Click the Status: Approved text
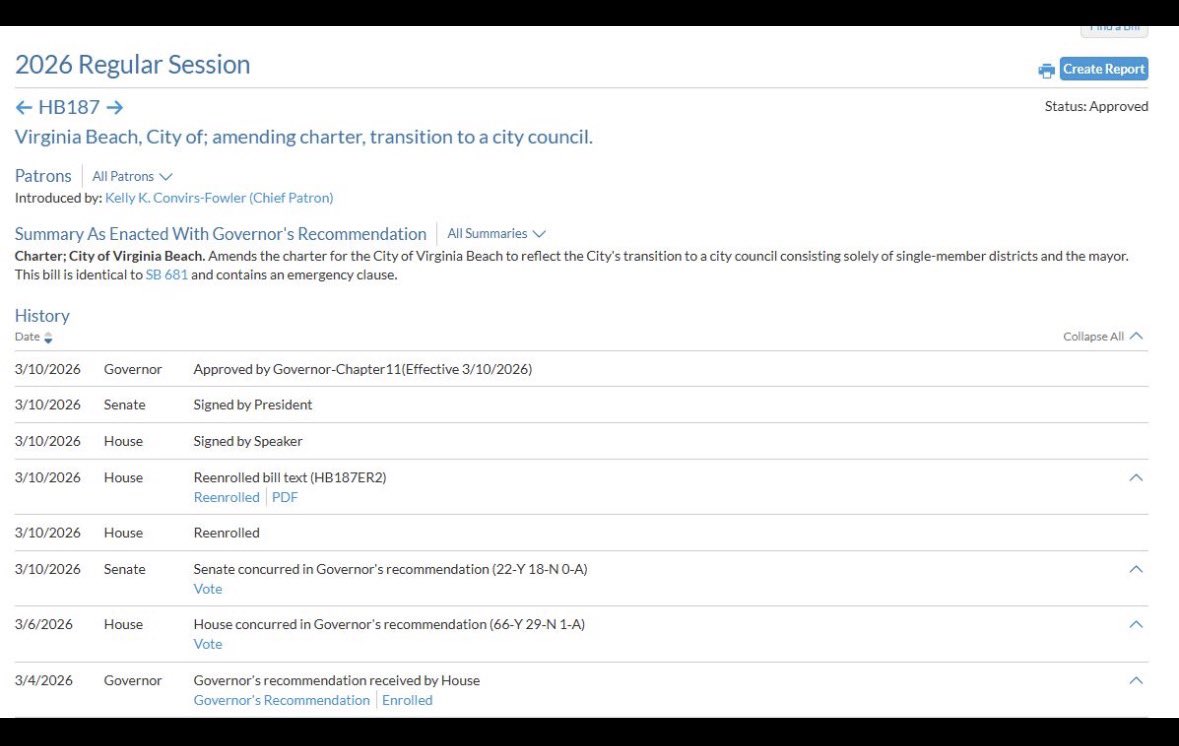 [x=1096, y=106]
